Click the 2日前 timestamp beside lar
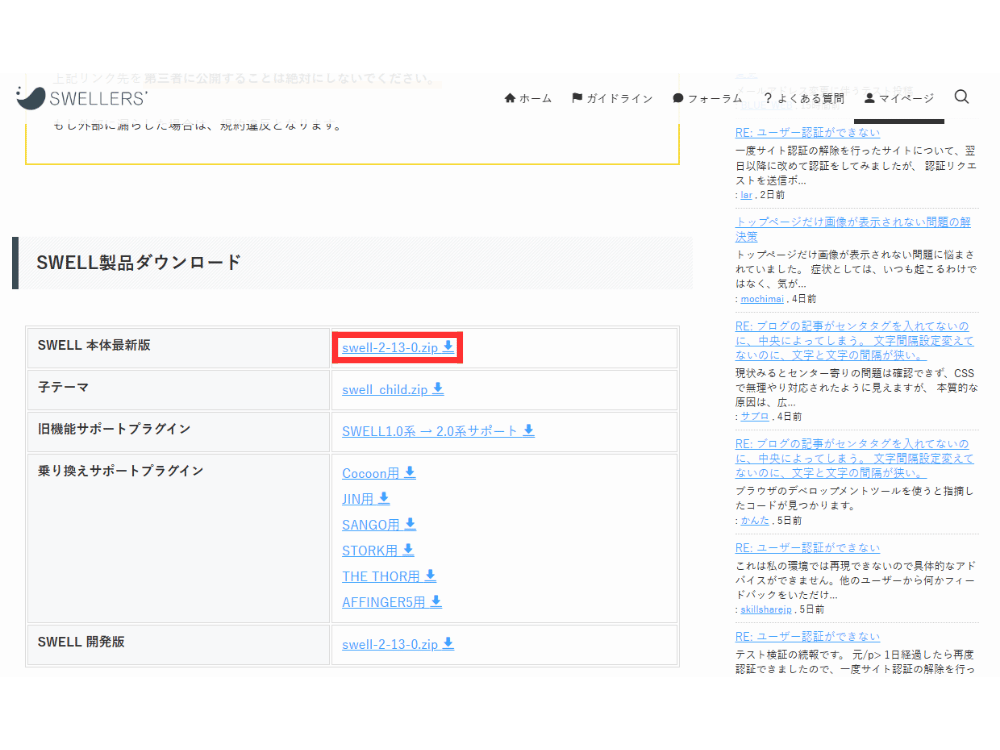This screenshot has width=1000, height=750. [x=772, y=195]
